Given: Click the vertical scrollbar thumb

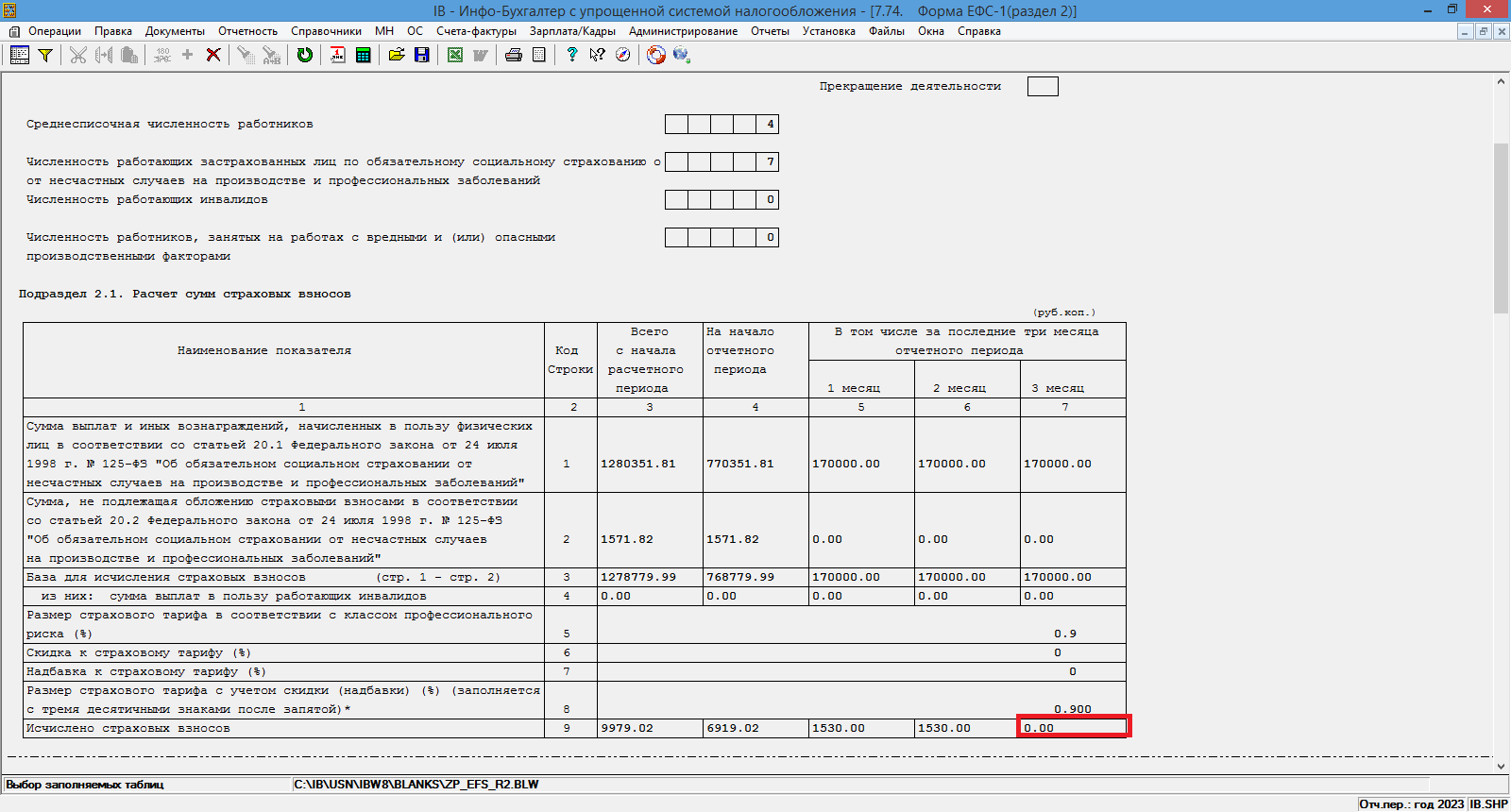Looking at the screenshot, I should click(1501, 228).
